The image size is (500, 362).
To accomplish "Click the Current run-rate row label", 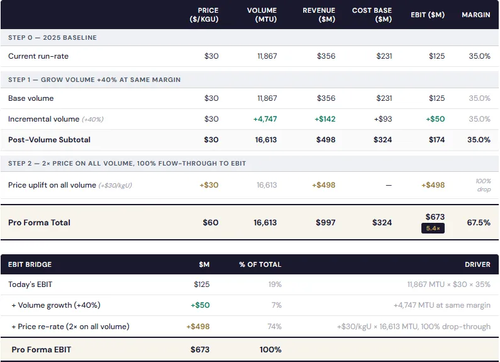I will click(38, 56).
